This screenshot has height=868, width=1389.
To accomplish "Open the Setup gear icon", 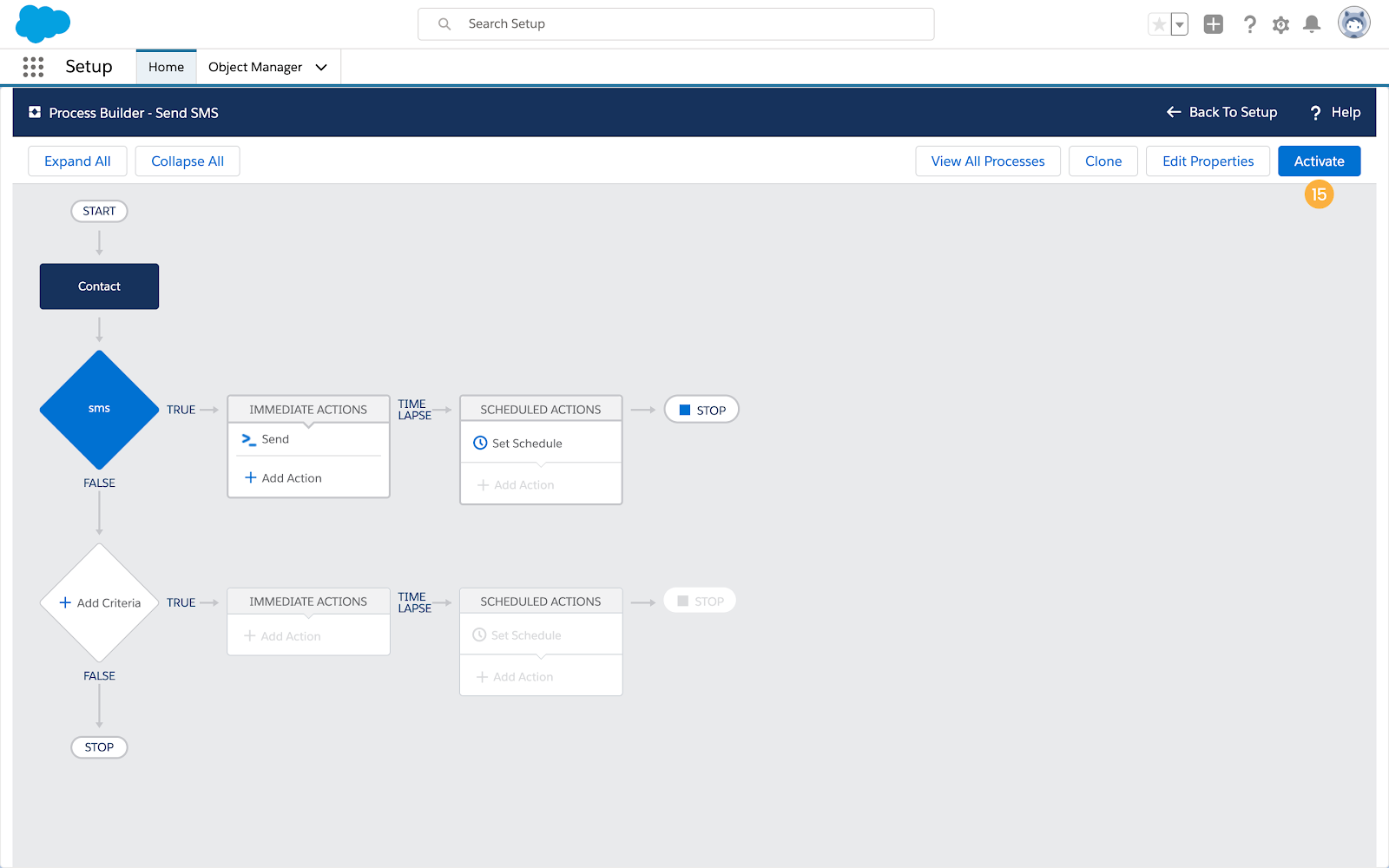I will (1280, 24).
